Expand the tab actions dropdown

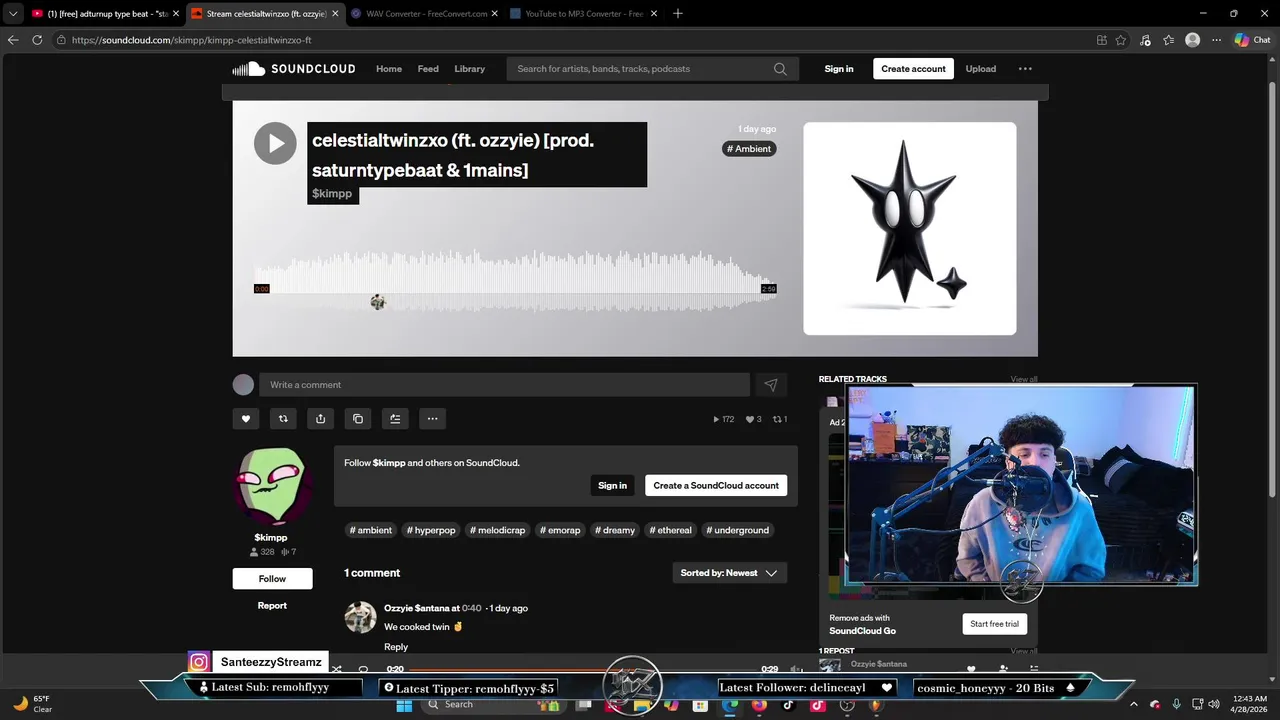[x=13, y=14]
